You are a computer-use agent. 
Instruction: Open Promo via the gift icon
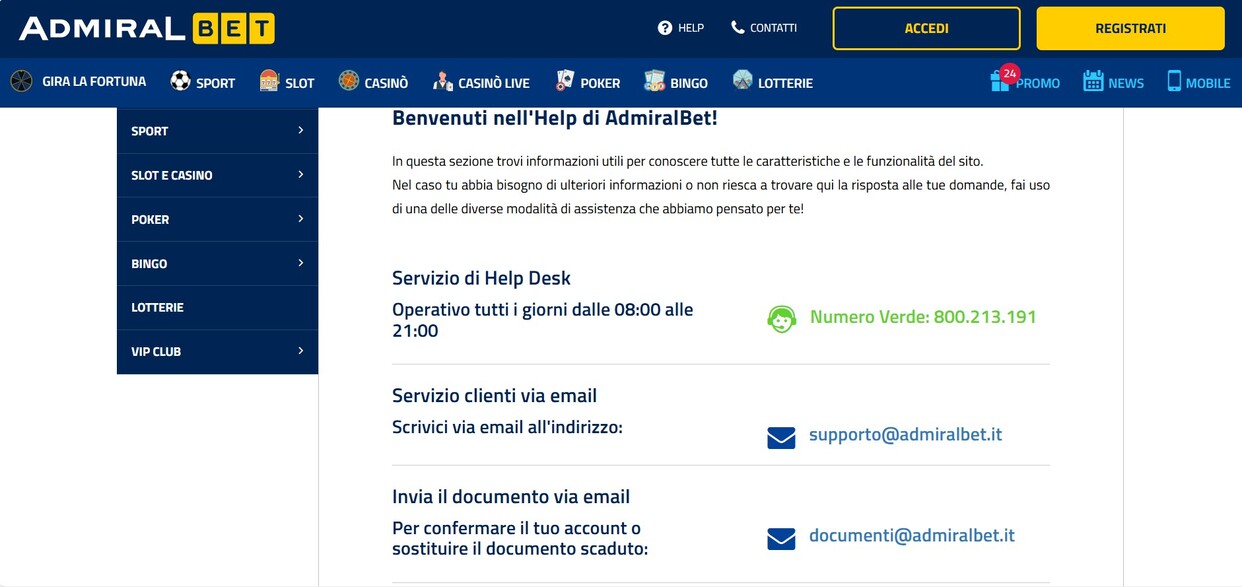1000,82
